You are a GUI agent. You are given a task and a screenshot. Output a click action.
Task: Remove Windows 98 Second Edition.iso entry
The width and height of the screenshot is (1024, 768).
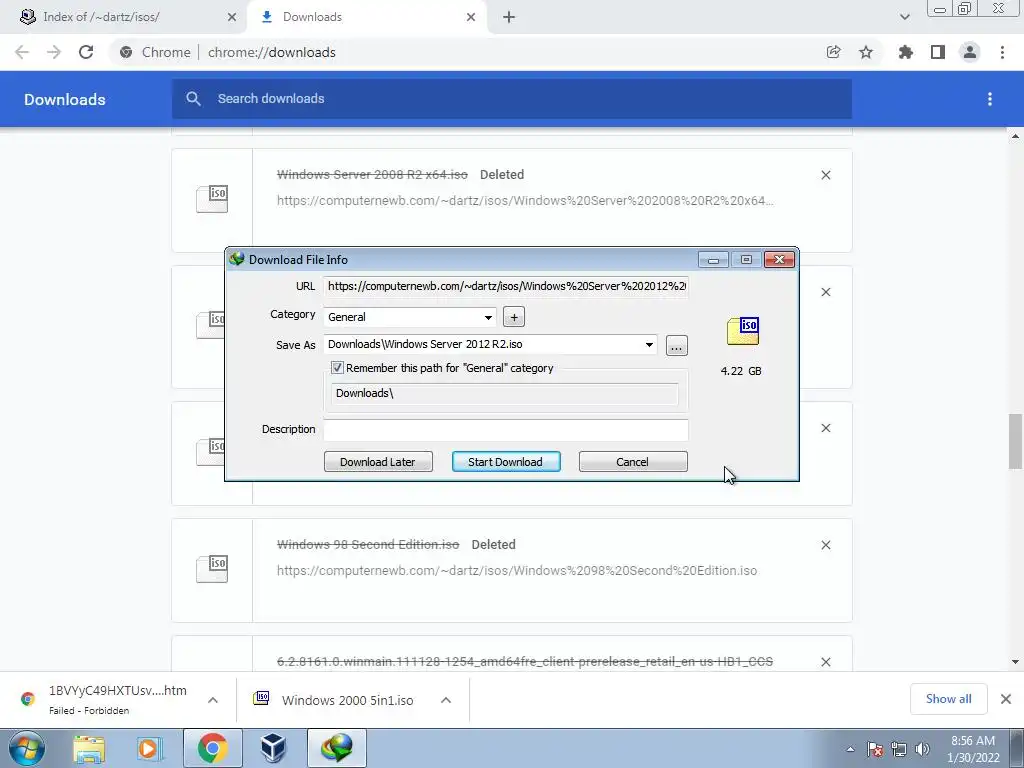click(826, 545)
